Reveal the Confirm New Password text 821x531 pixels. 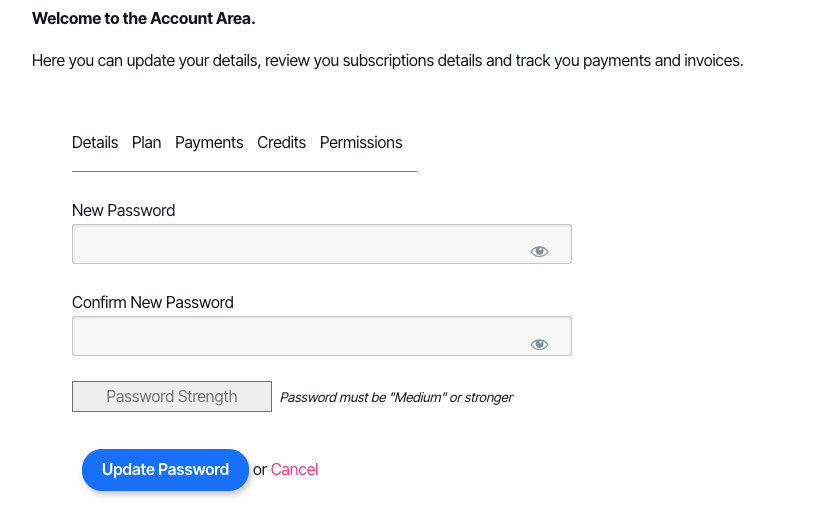[x=539, y=344]
